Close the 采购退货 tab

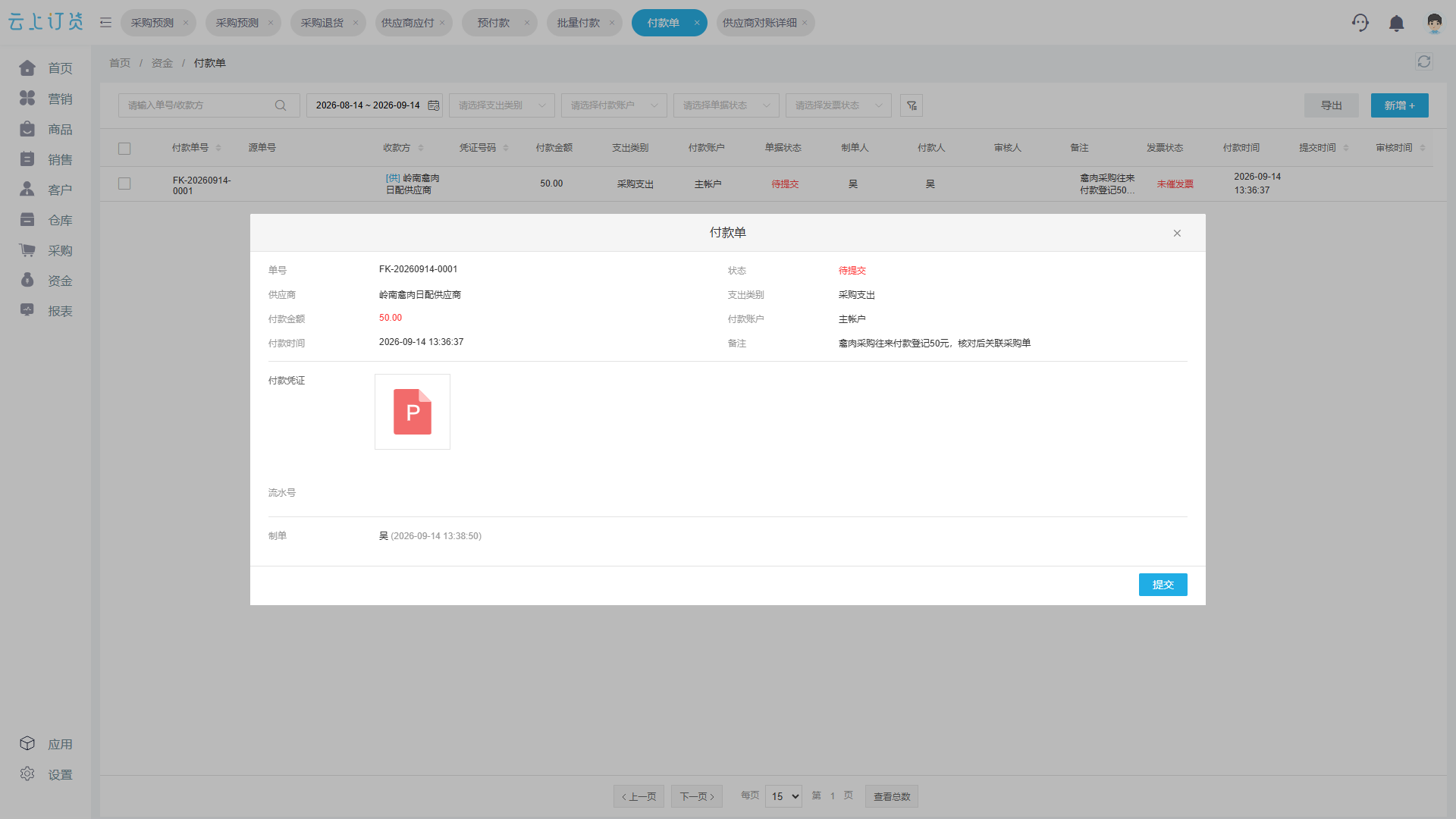355,23
